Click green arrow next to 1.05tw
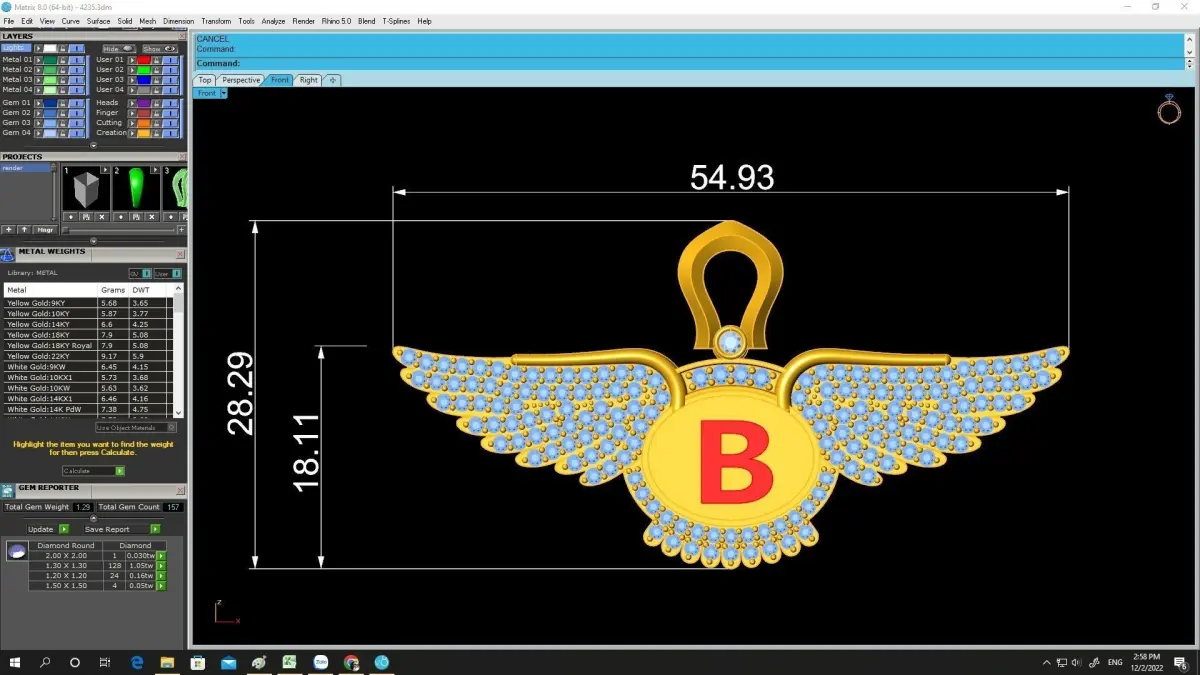Screen dimensions: 1200x675 click(161, 565)
